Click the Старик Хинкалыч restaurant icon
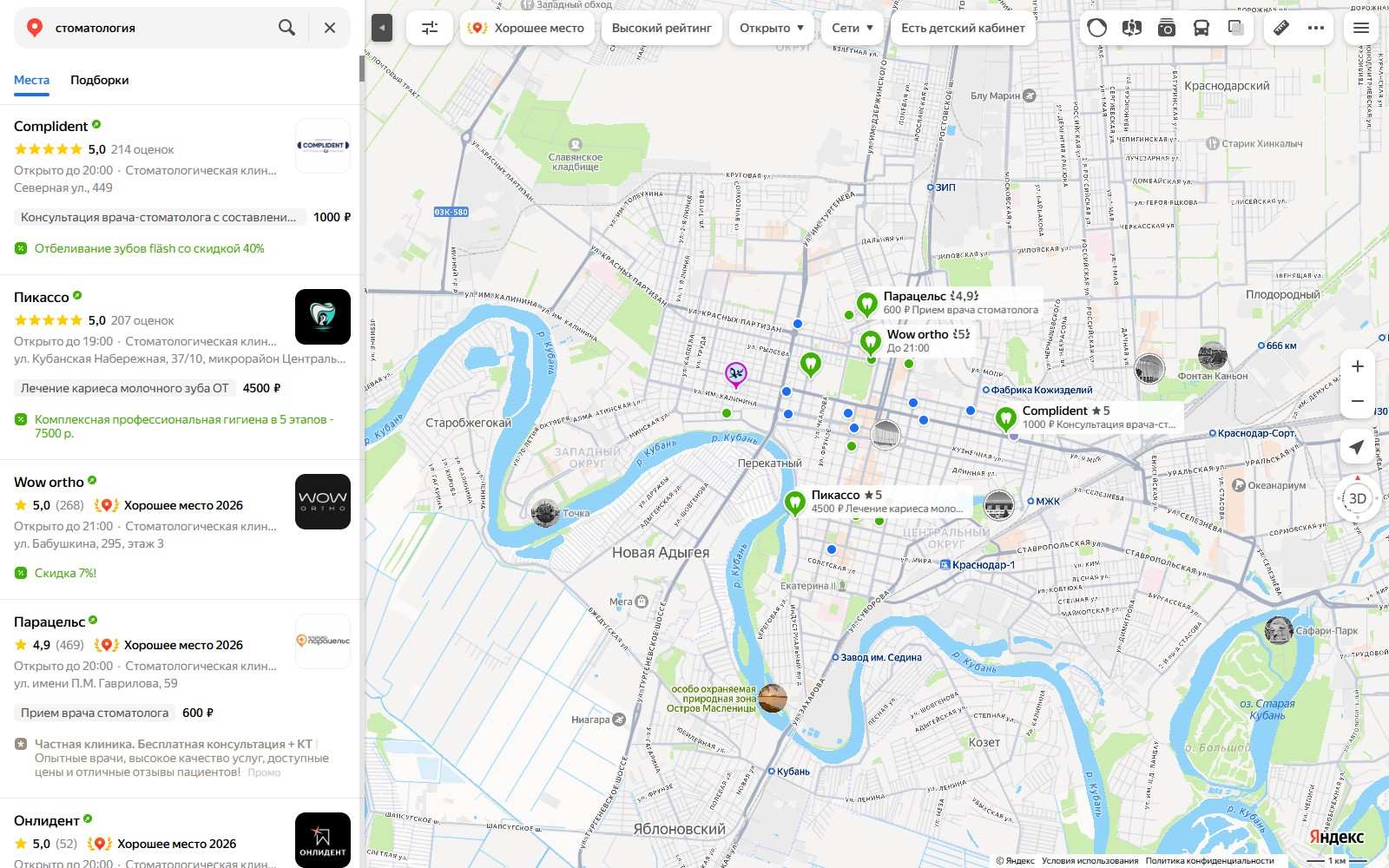This screenshot has height=868, width=1389. click(1213, 144)
